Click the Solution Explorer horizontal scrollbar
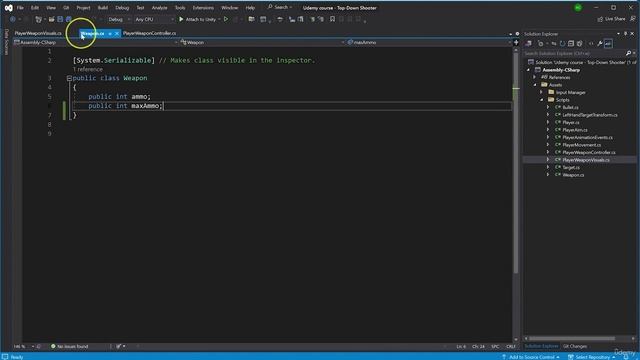The width and height of the screenshot is (640, 360). pyautogui.click(x=572, y=339)
